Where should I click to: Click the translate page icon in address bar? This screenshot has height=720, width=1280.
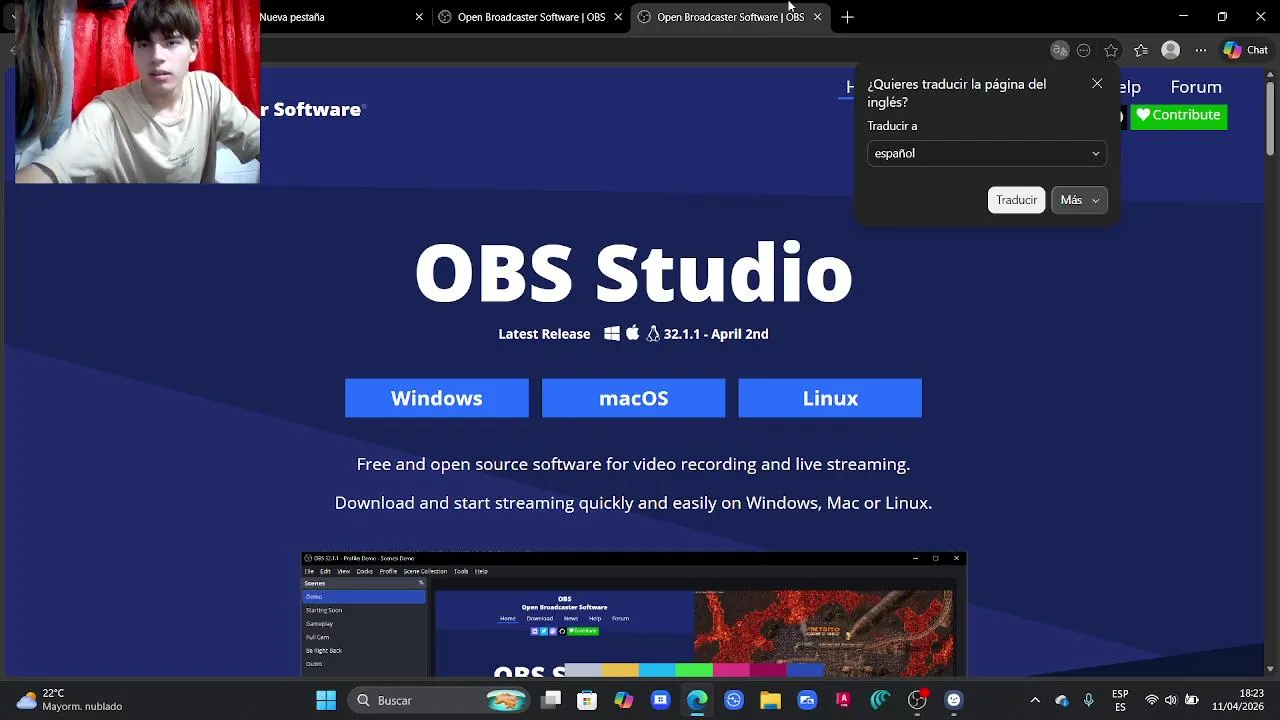click(x=1060, y=50)
